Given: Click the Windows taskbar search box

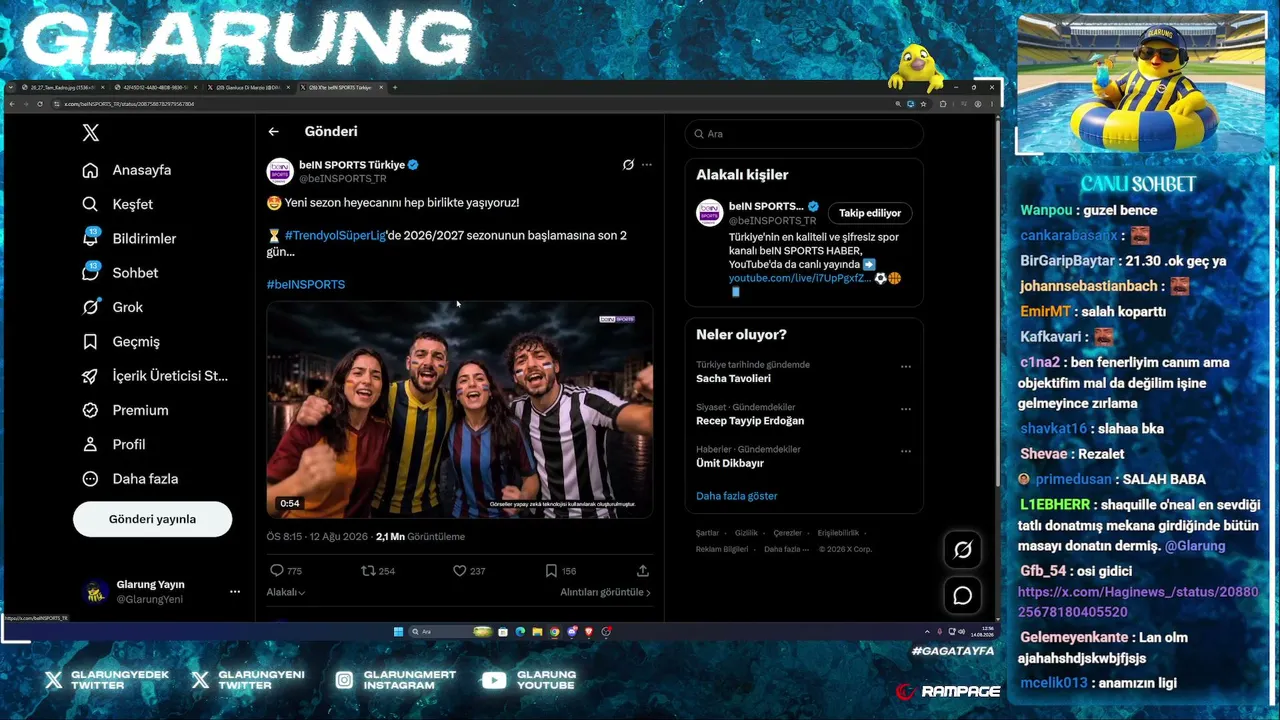Looking at the screenshot, I should (452, 632).
